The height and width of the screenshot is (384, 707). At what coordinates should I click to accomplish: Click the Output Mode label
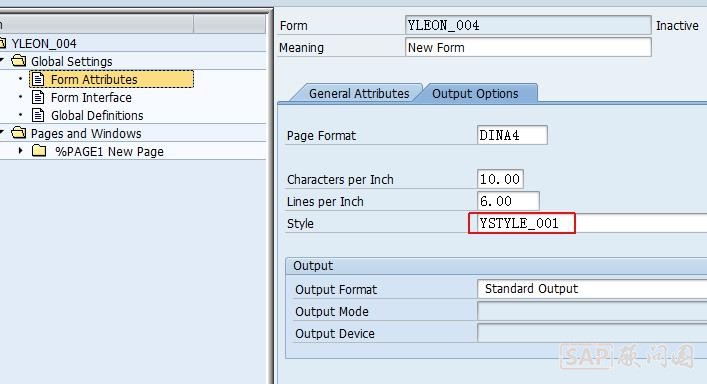click(331, 311)
